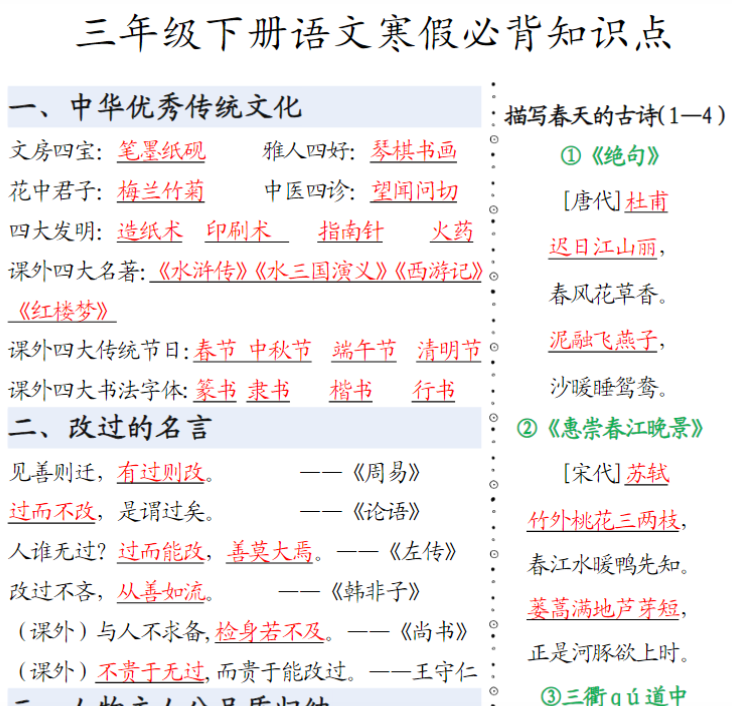The width and height of the screenshot is (732, 706).
Task: Select the festival 端午节
Action: coord(364,351)
